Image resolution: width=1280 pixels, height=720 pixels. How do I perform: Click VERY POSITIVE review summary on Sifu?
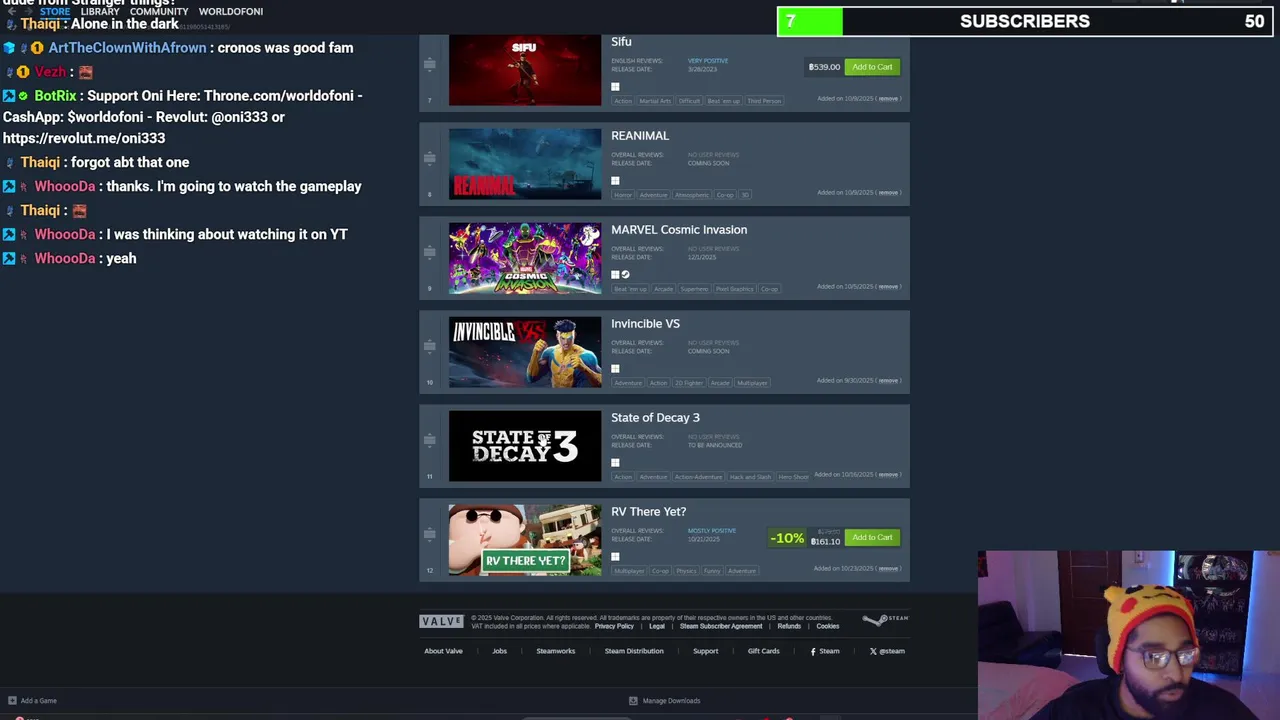(708, 61)
